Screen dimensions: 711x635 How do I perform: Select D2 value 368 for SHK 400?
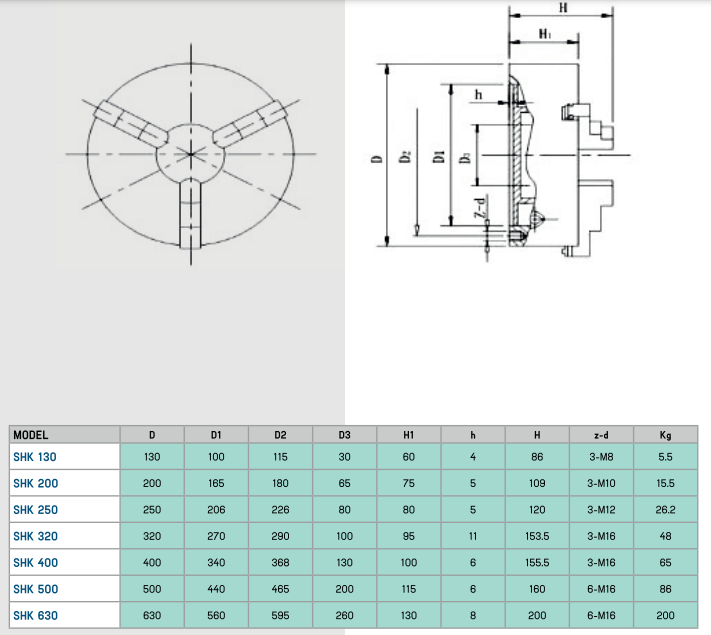pos(280,562)
